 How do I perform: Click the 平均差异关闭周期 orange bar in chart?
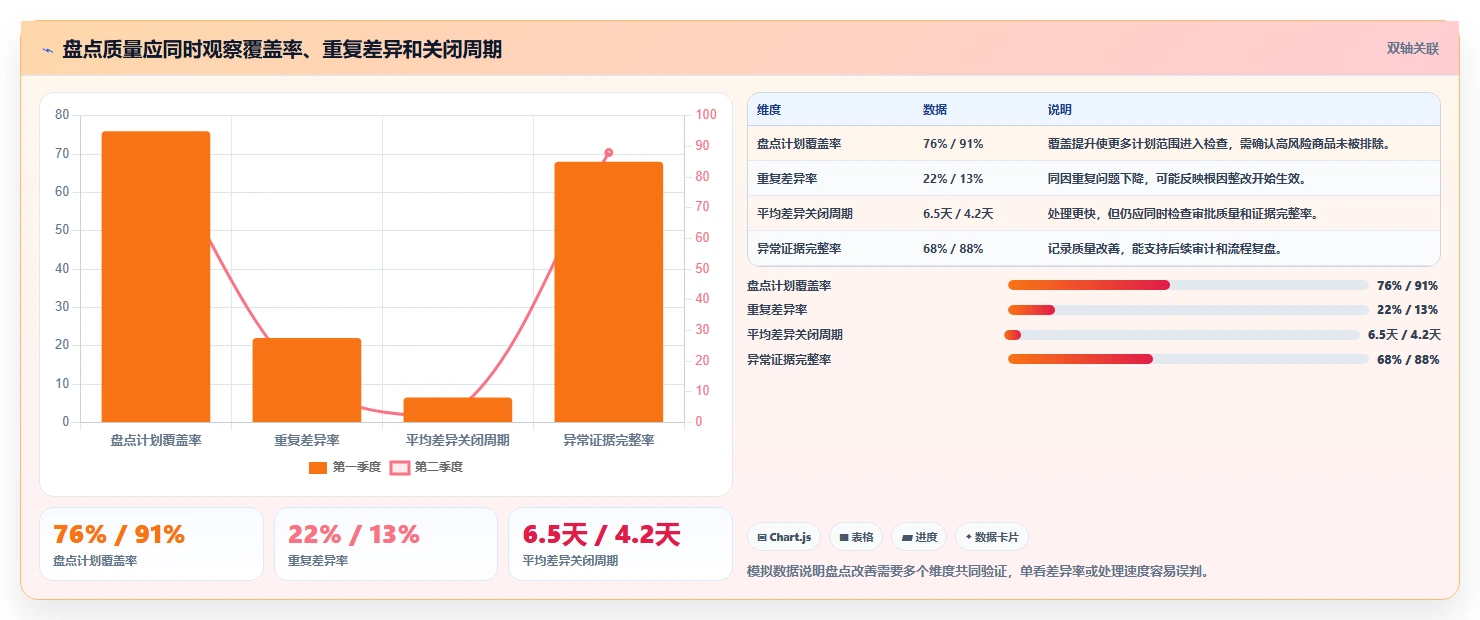[x=458, y=410]
